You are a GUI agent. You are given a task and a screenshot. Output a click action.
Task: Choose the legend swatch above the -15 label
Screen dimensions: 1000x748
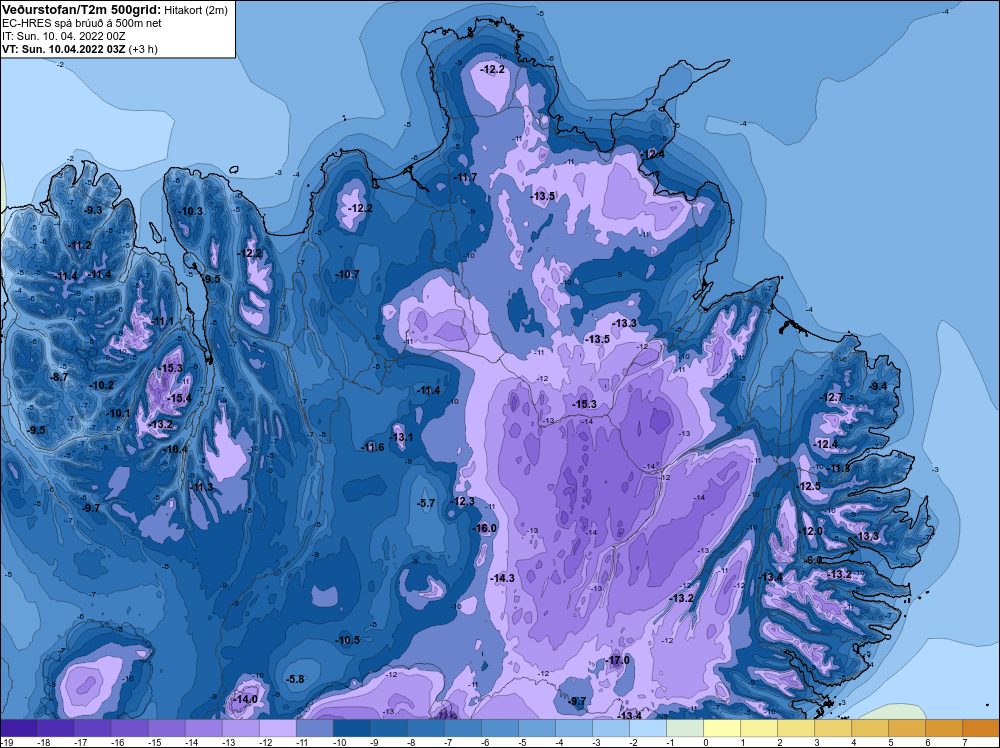click(166, 728)
